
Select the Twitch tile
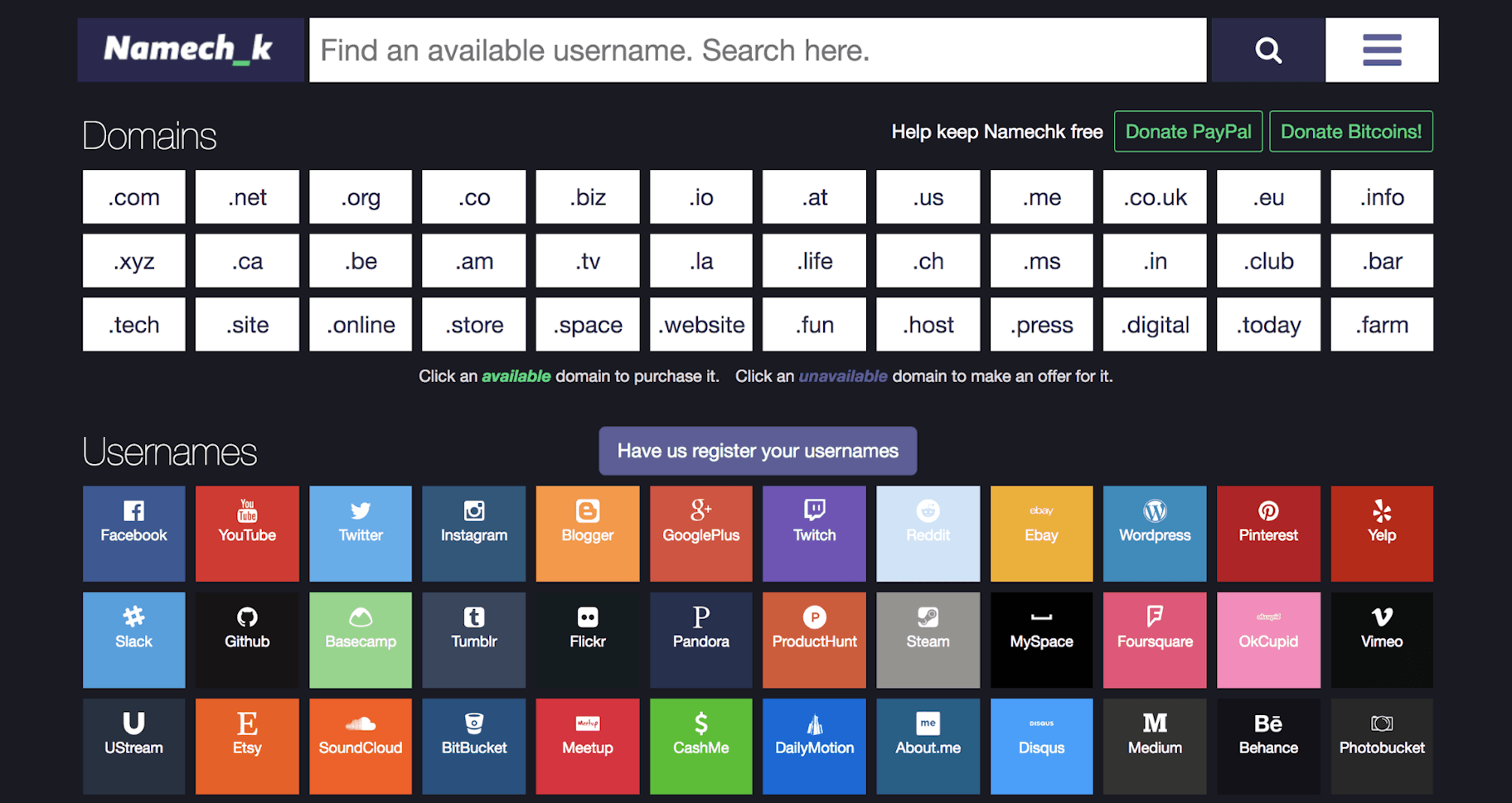click(814, 533)
